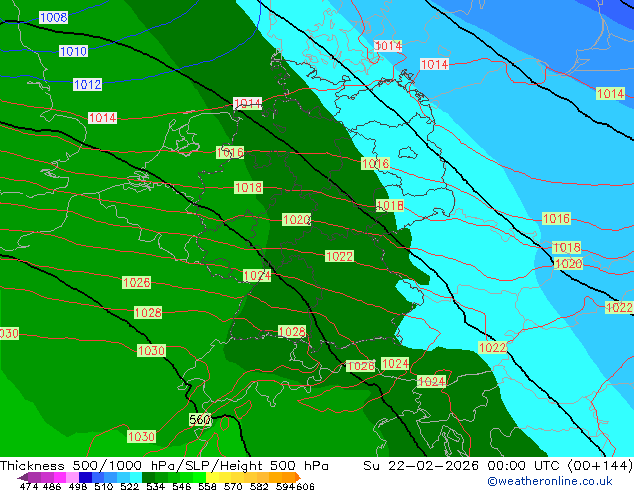
Task: Click the bright yellow legend swatch at 558
Action: 212,477
